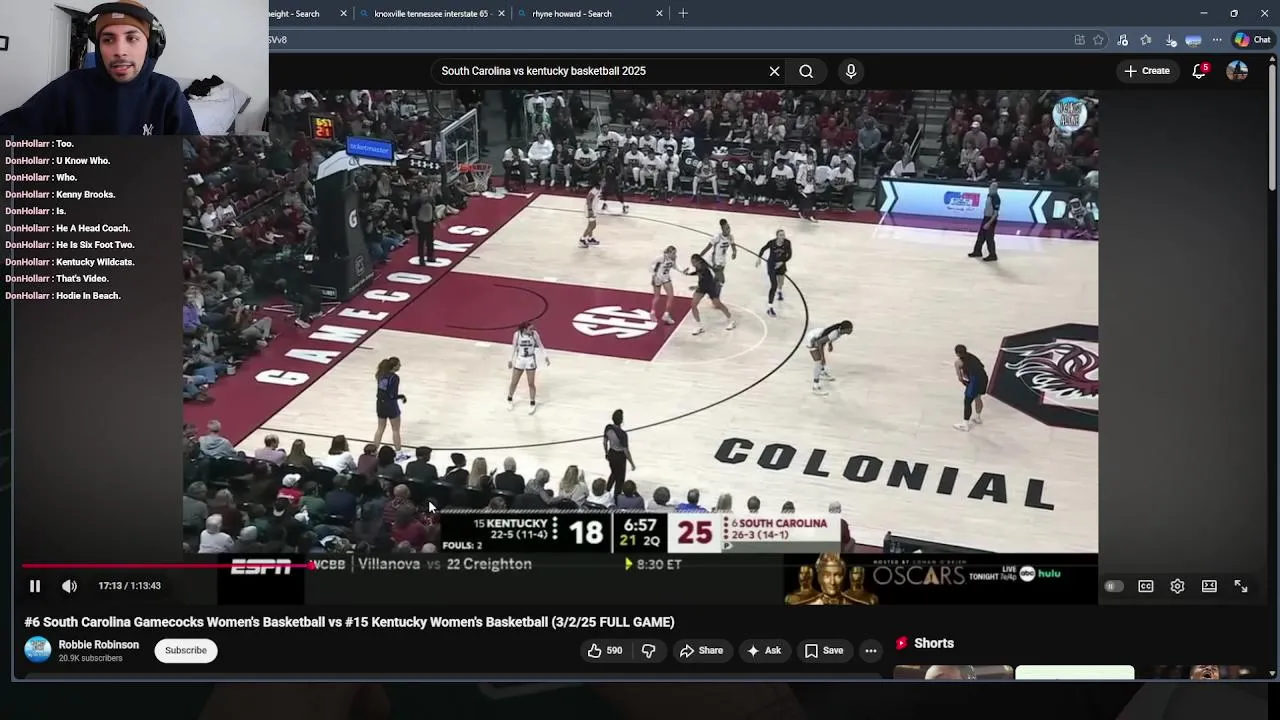
Task: Open the YouTube account avatar menu
Action: coord(1237,71)
